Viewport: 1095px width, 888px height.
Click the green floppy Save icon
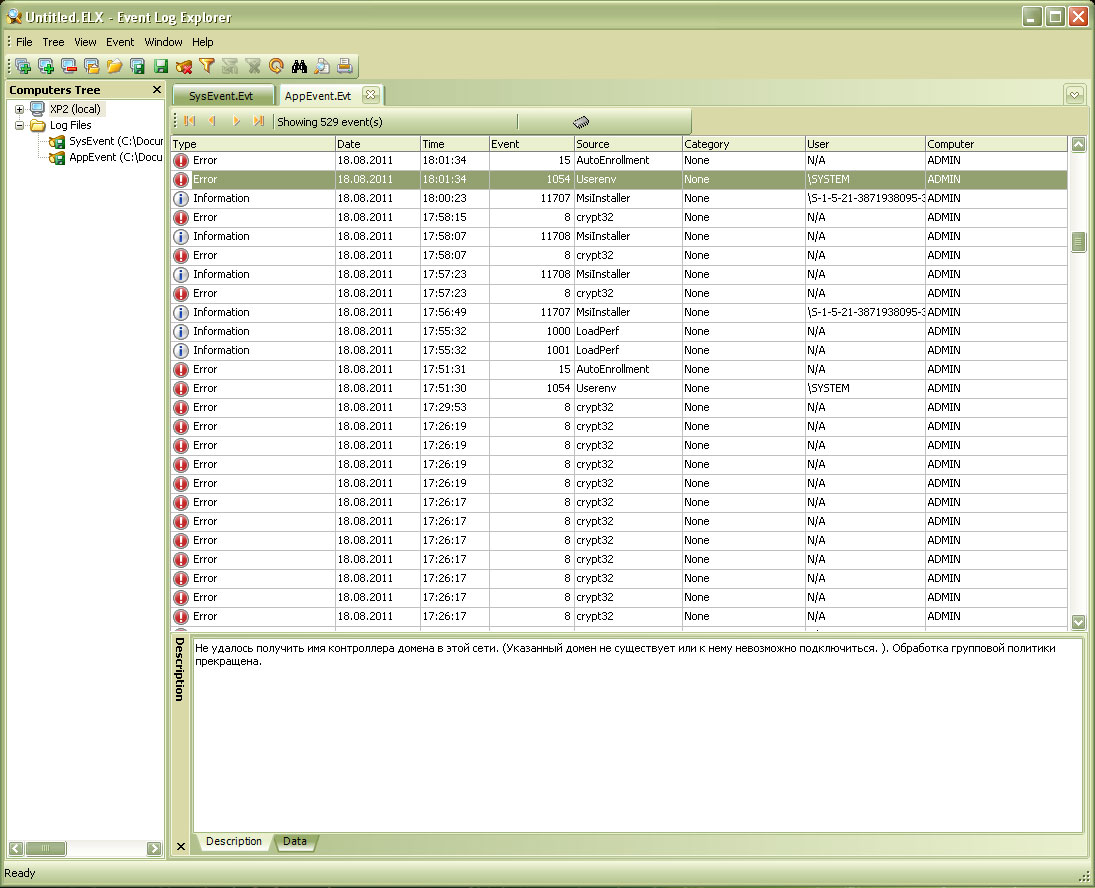click(x=161, y=67)
